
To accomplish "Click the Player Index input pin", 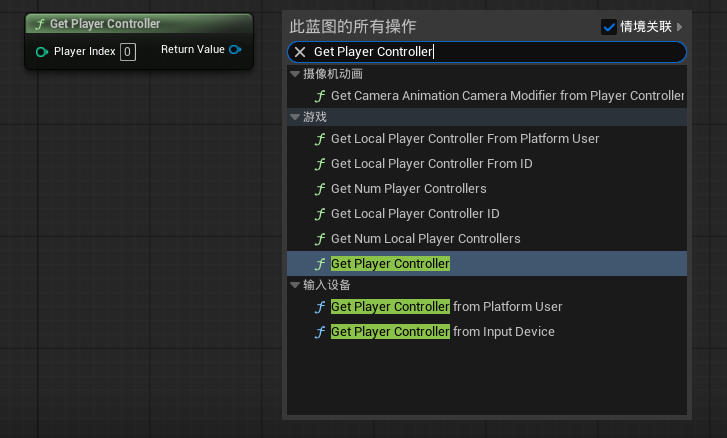I will 42,52.
